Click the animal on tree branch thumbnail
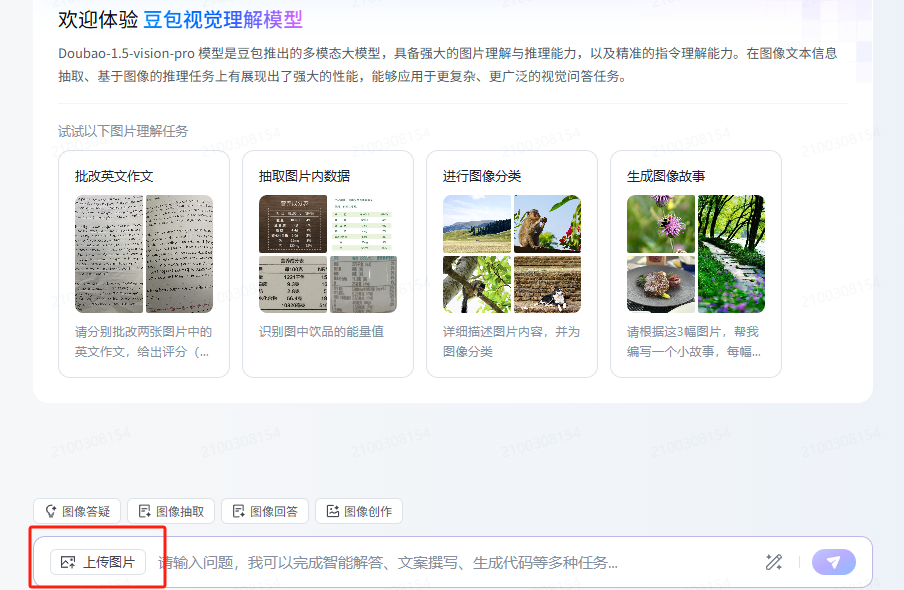Image resolution: width=904 pixels, height=590 pixels. point(477,284)
